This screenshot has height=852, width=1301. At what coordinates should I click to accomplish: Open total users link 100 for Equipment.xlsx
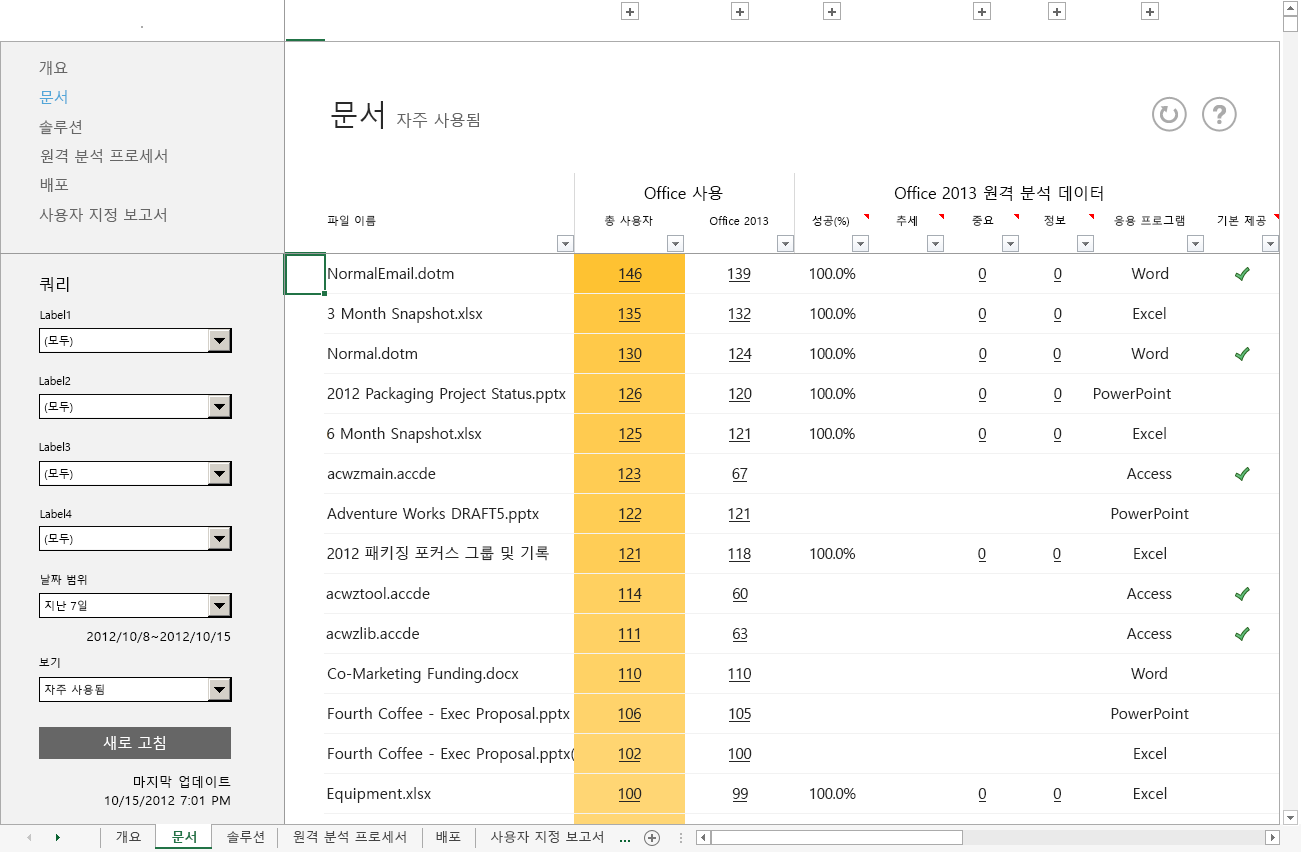(630, 794)
